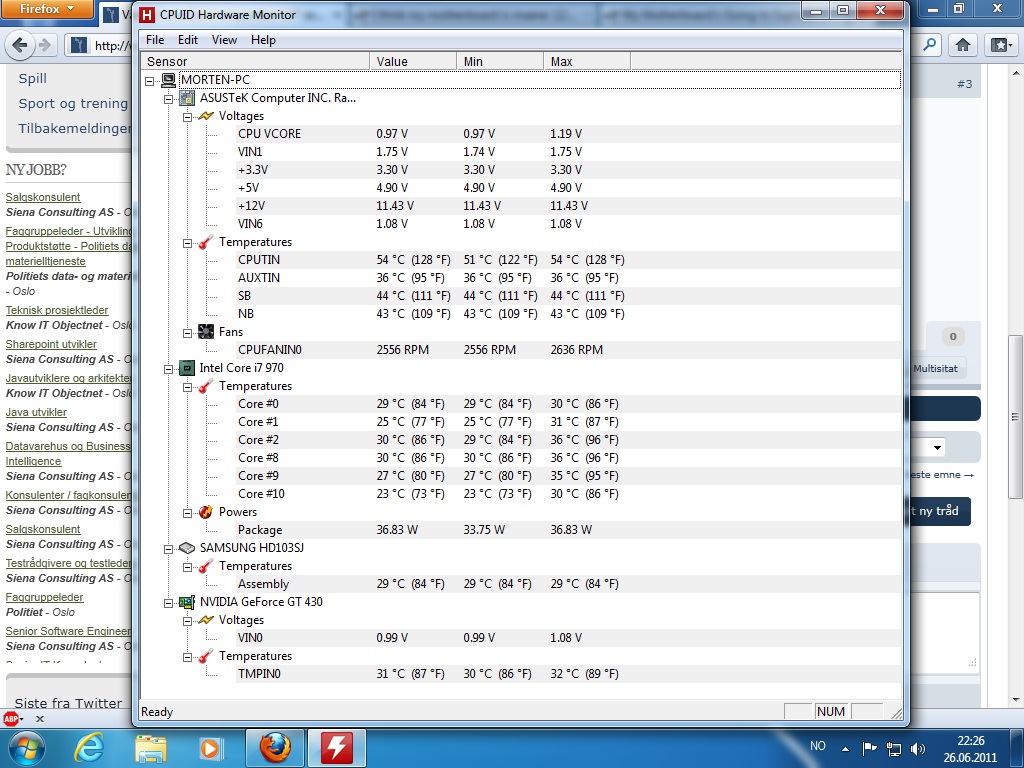1024x768 pixels.
Task: Click the Powers flame icon
Action: (x=206, y=512)
